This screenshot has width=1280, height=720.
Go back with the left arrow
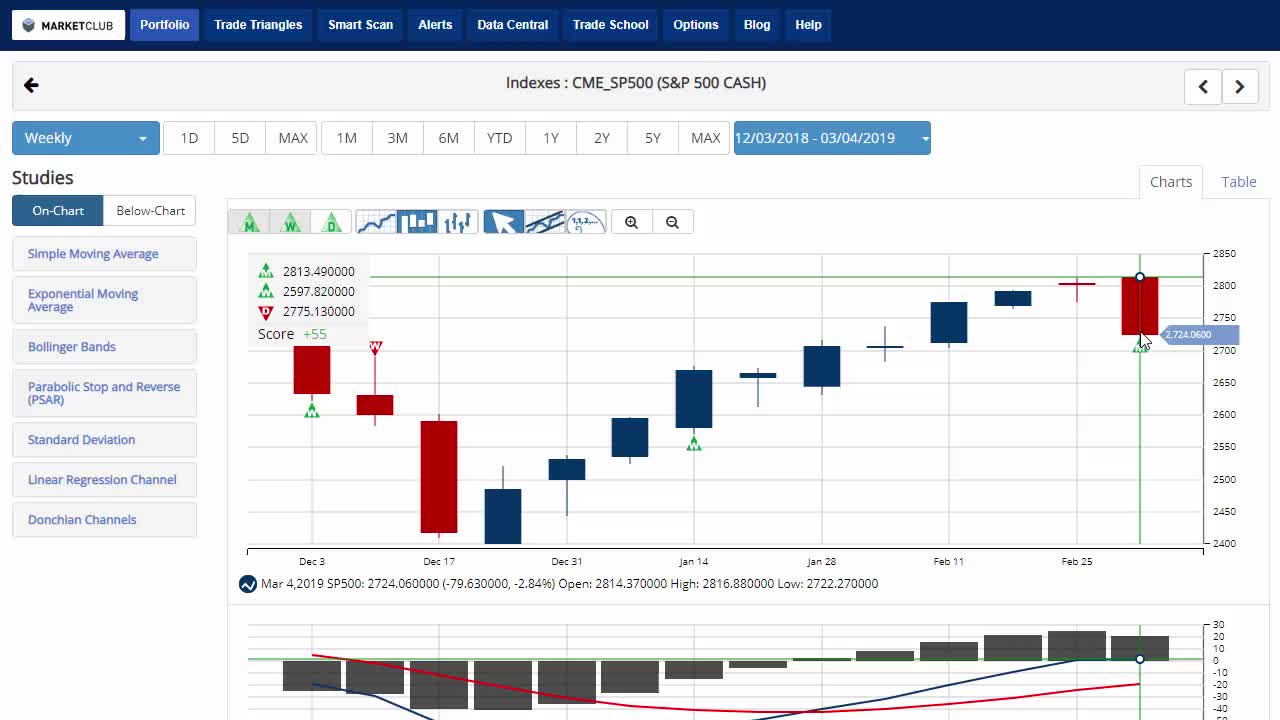click(31, 86)
